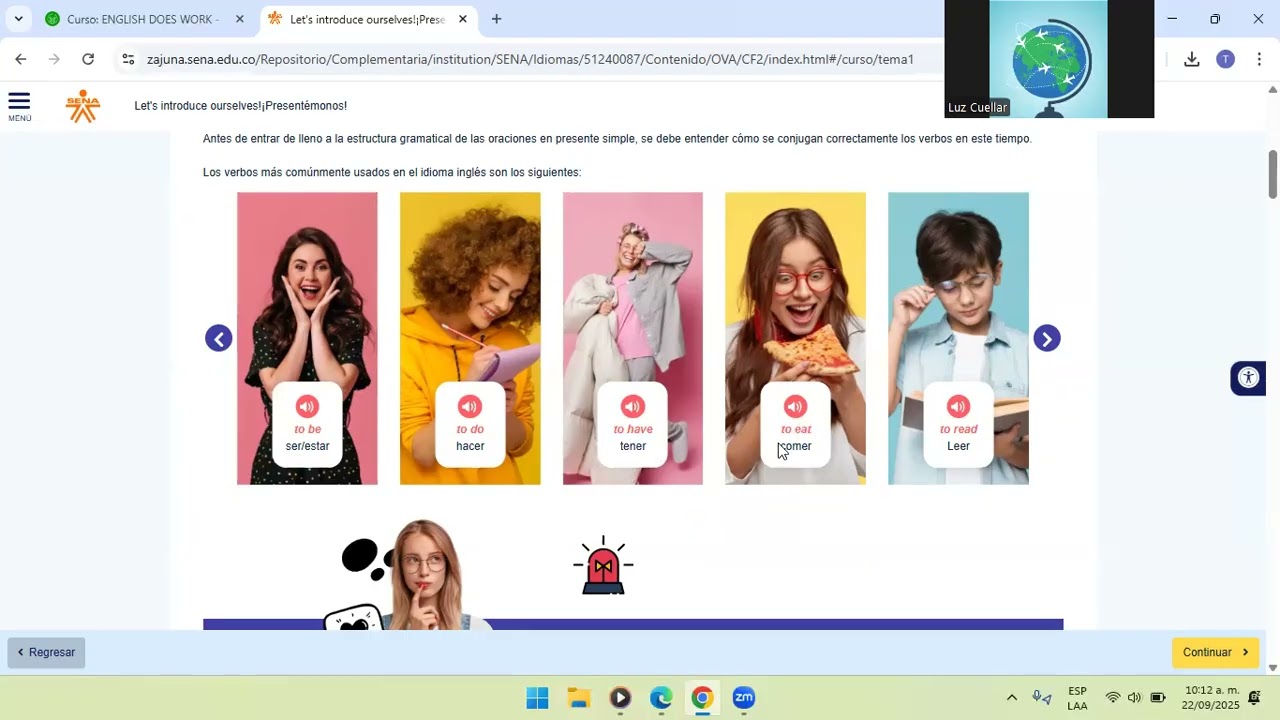Click the page vertical scrollbar thumb
This screenshot has width=1280, height=720.
[x=1273, y=175]
